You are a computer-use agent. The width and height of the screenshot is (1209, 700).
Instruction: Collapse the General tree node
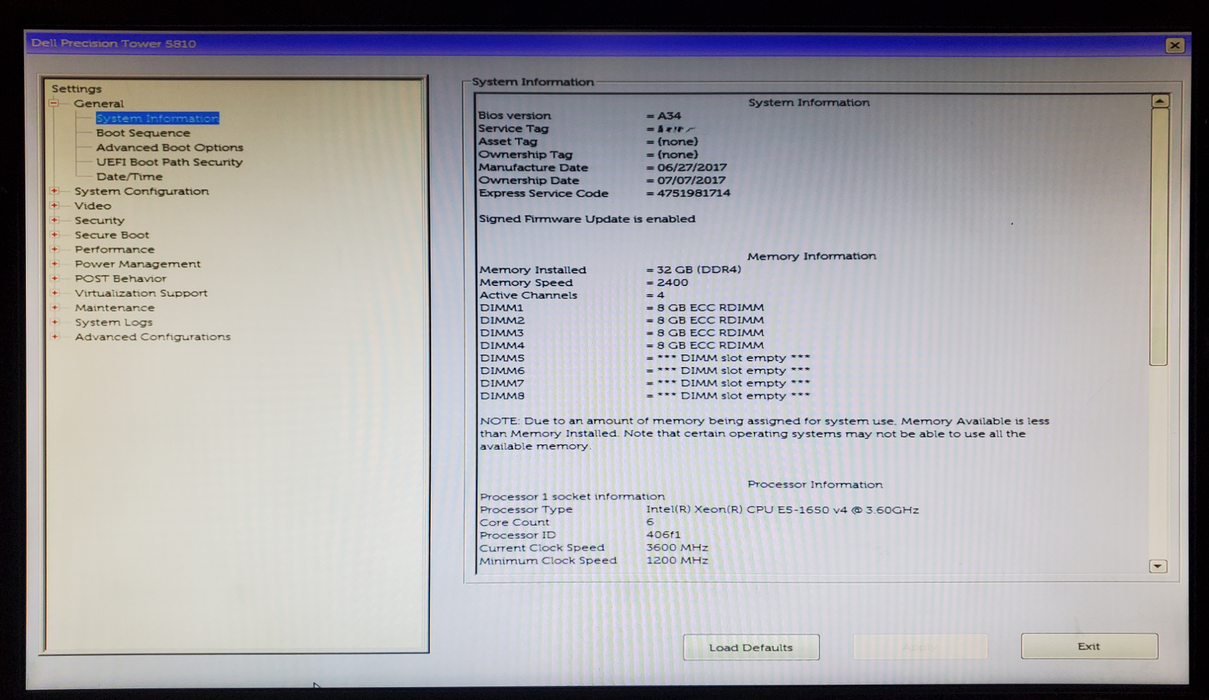point(54,104)
